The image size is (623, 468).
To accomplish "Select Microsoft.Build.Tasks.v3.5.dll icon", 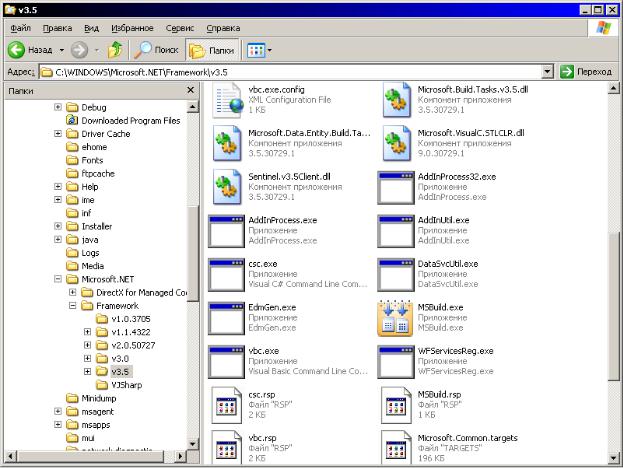I will point(397,100).
